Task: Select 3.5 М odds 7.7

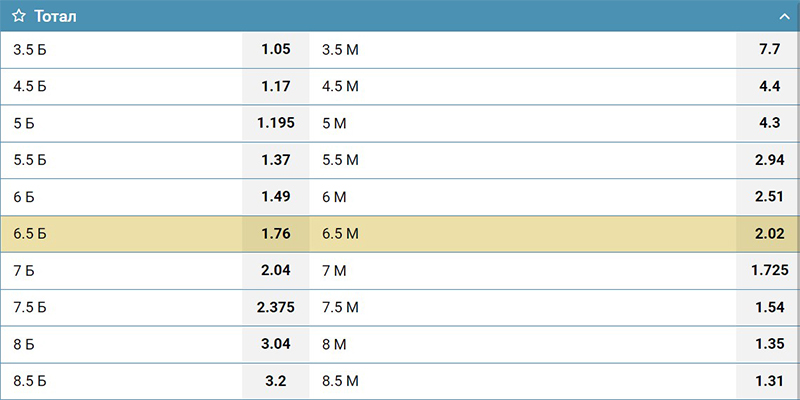Action: point(768,50)
